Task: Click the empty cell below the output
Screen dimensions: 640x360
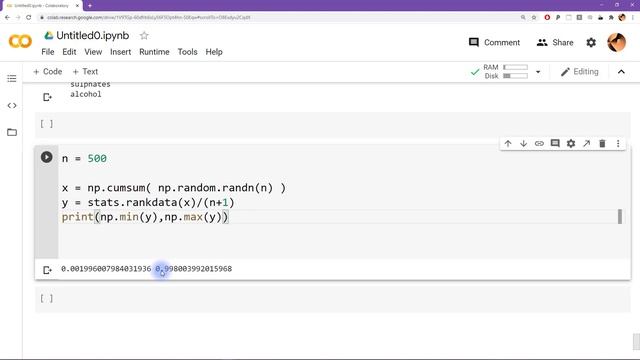Action: tap(333, 299)
